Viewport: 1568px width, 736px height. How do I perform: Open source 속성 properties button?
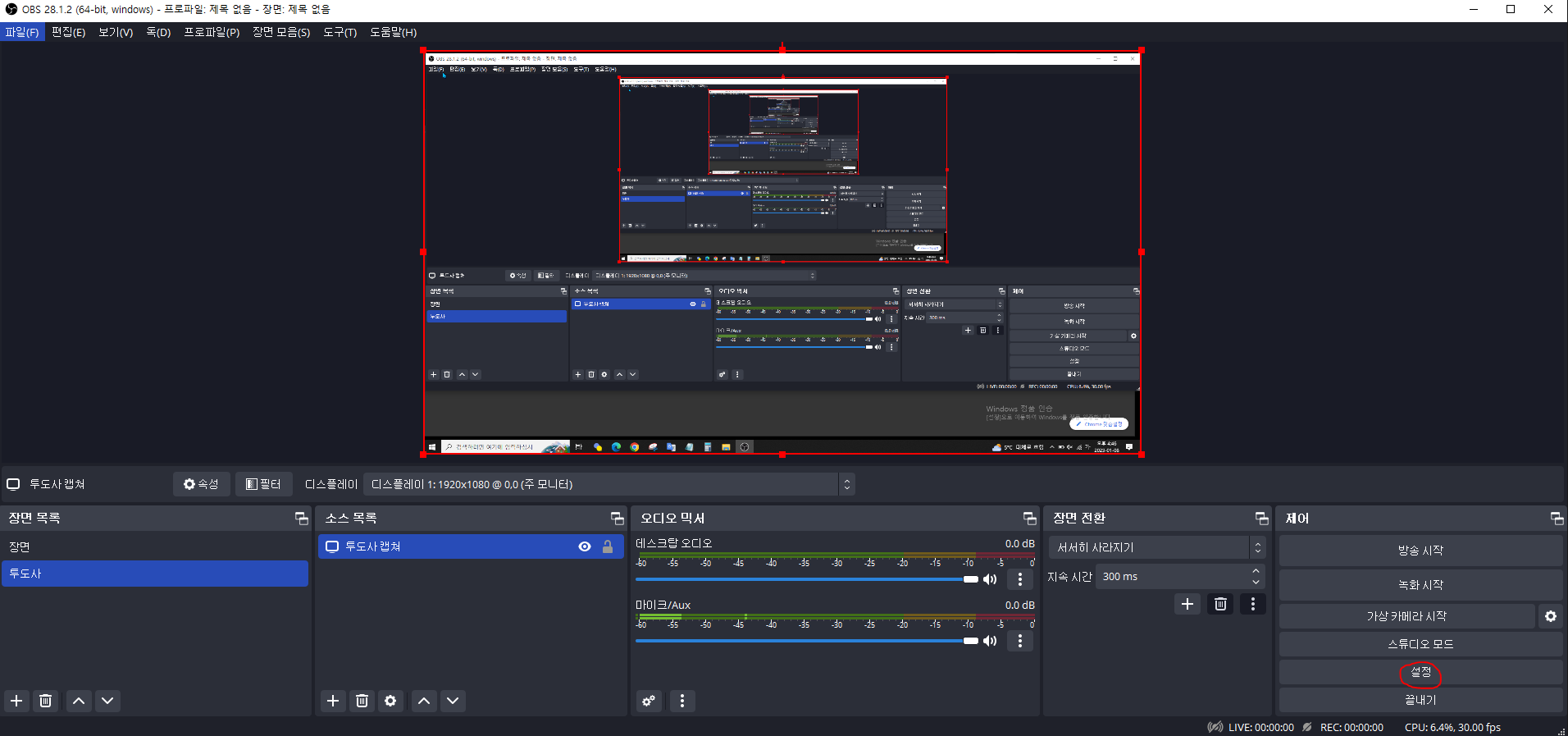pyautogui.click(x=201, y=484)
